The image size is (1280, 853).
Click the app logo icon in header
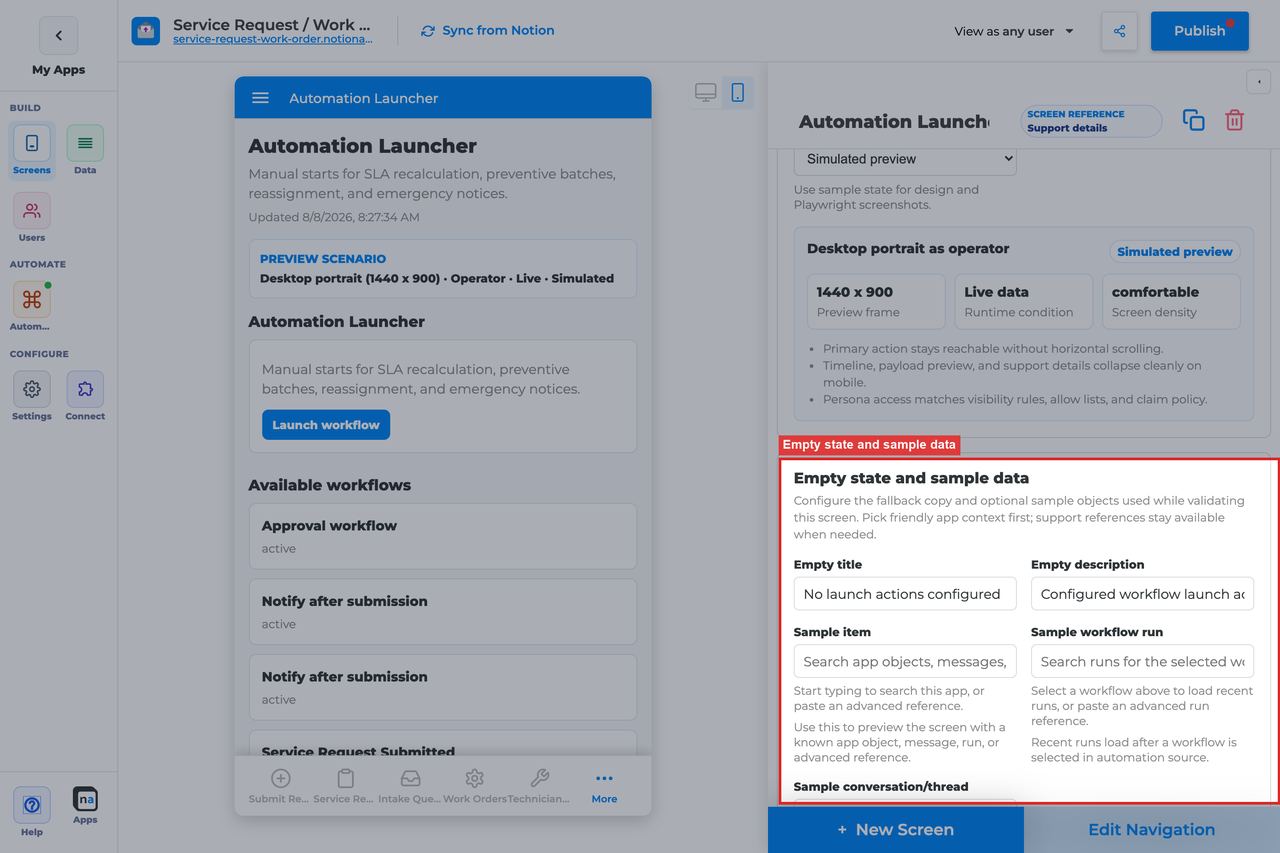click(x=146, y=31)
